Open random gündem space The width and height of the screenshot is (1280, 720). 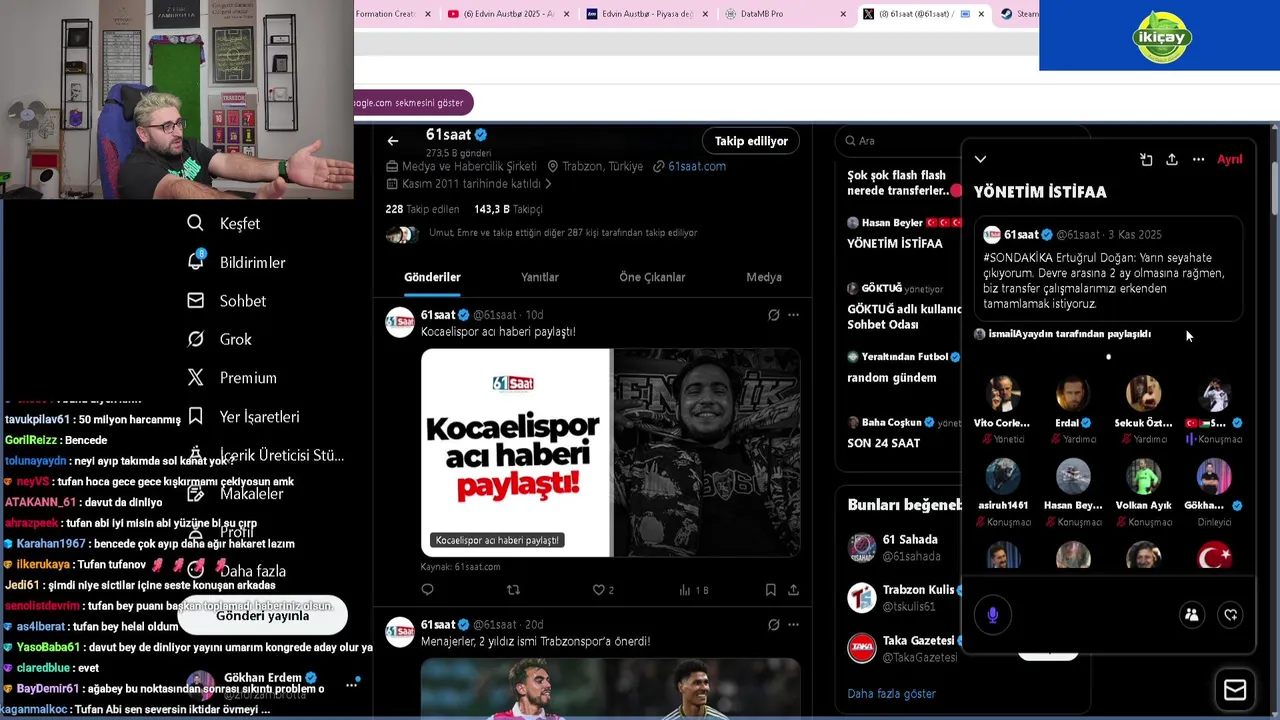(x=904, y=368)
